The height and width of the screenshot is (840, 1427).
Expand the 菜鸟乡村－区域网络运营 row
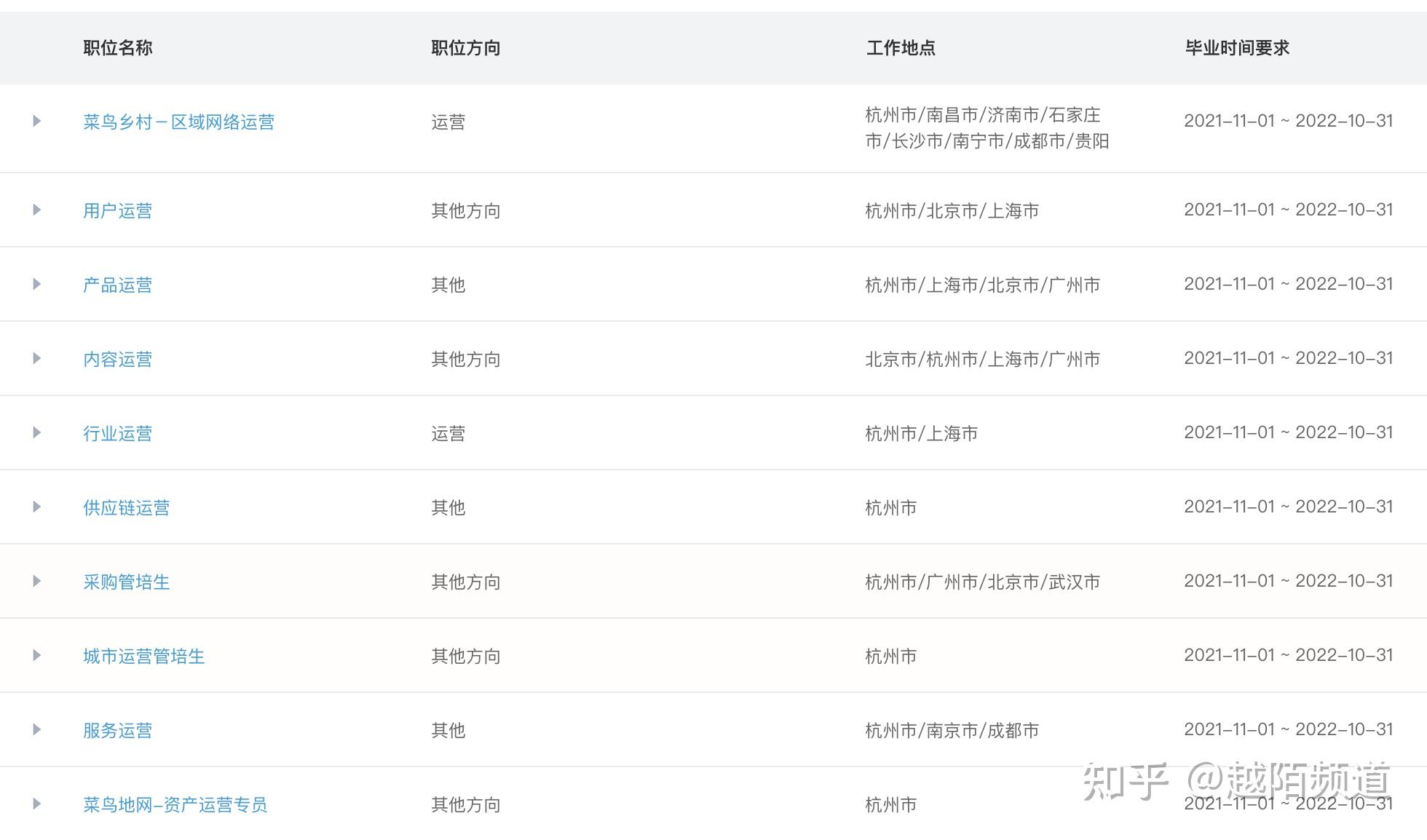[x=36, y=121]
